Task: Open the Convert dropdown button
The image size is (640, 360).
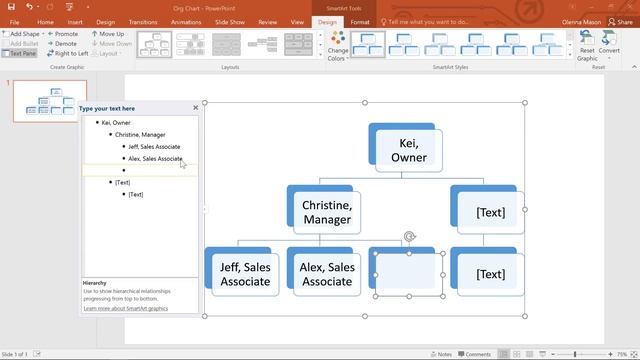Action: 609,46
